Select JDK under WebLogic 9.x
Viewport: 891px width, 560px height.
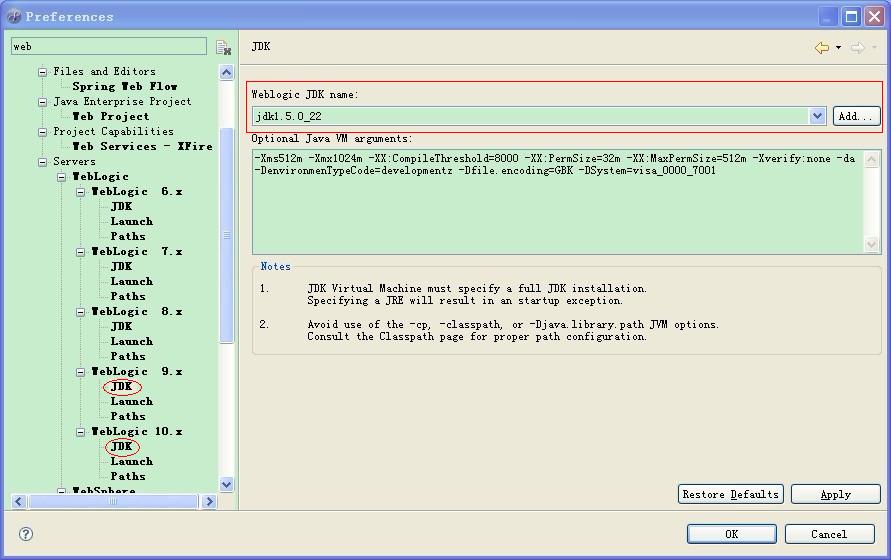(x=122, y=387)
